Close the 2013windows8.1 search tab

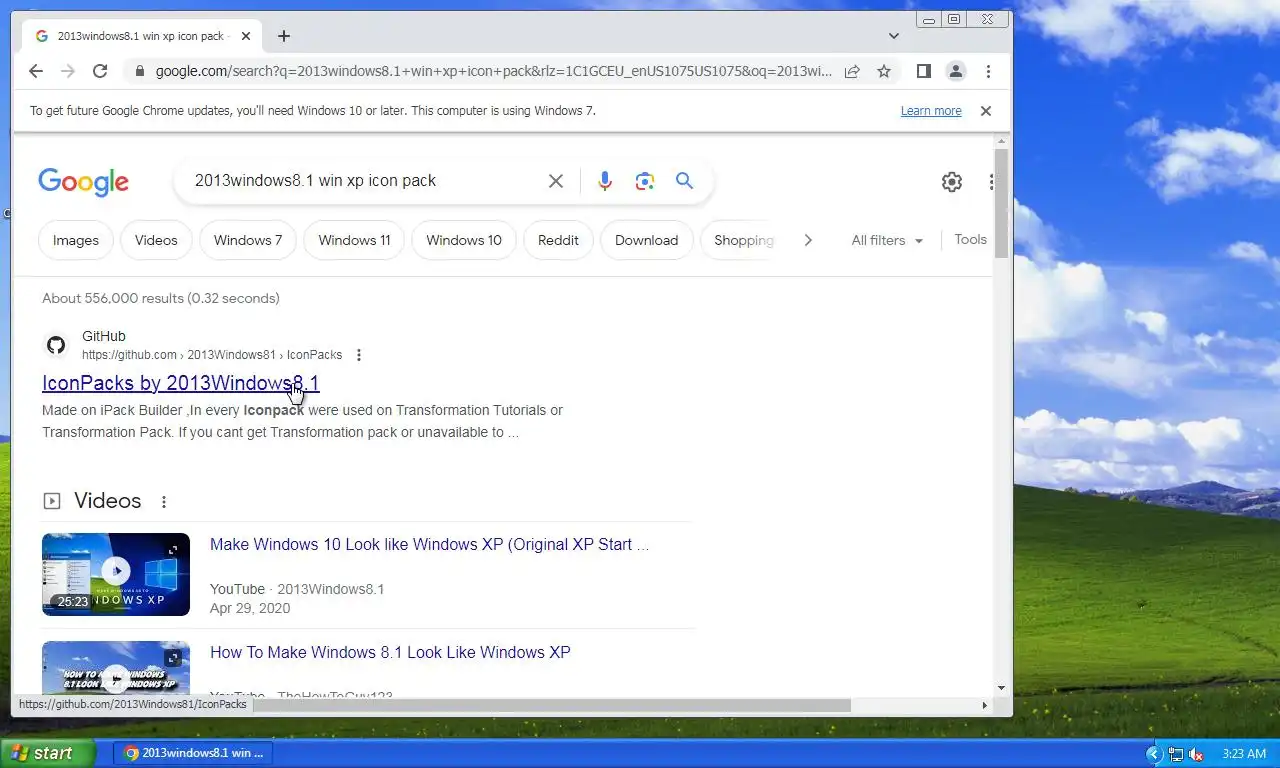tap(246, 36)
